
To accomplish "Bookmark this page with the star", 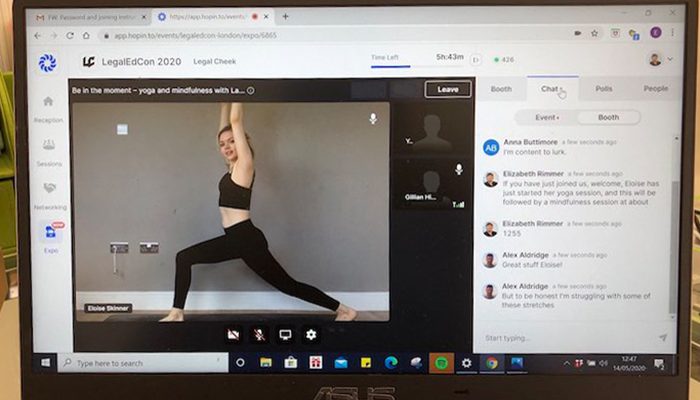I will [x=594, y=33].
